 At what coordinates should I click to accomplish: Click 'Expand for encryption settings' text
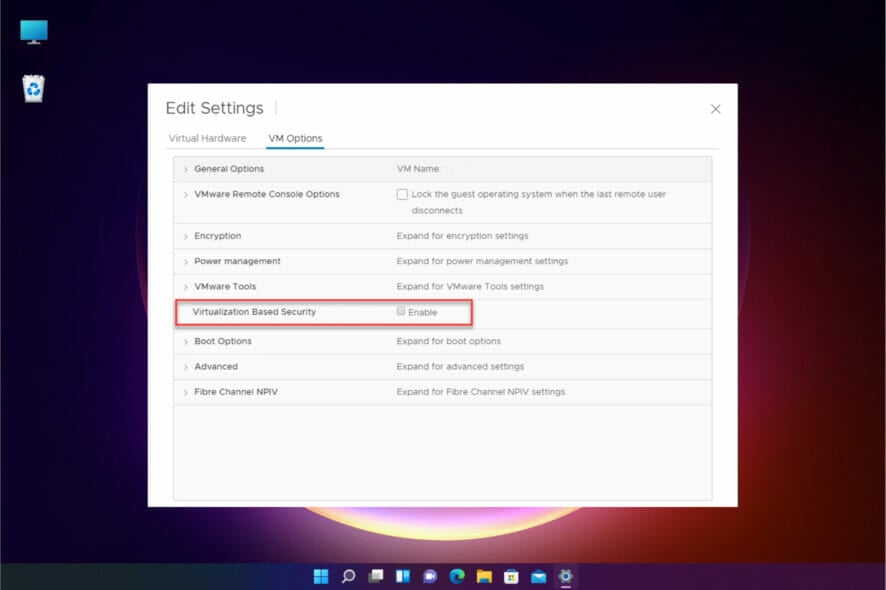[x=462, y=236]
